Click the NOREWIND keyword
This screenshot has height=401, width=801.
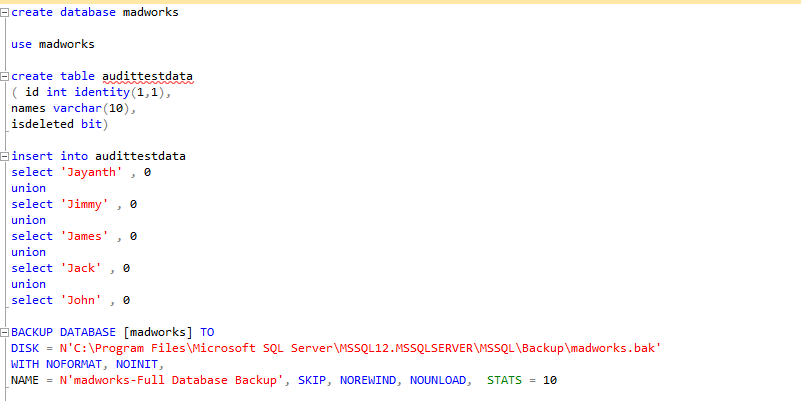point(368,381)
